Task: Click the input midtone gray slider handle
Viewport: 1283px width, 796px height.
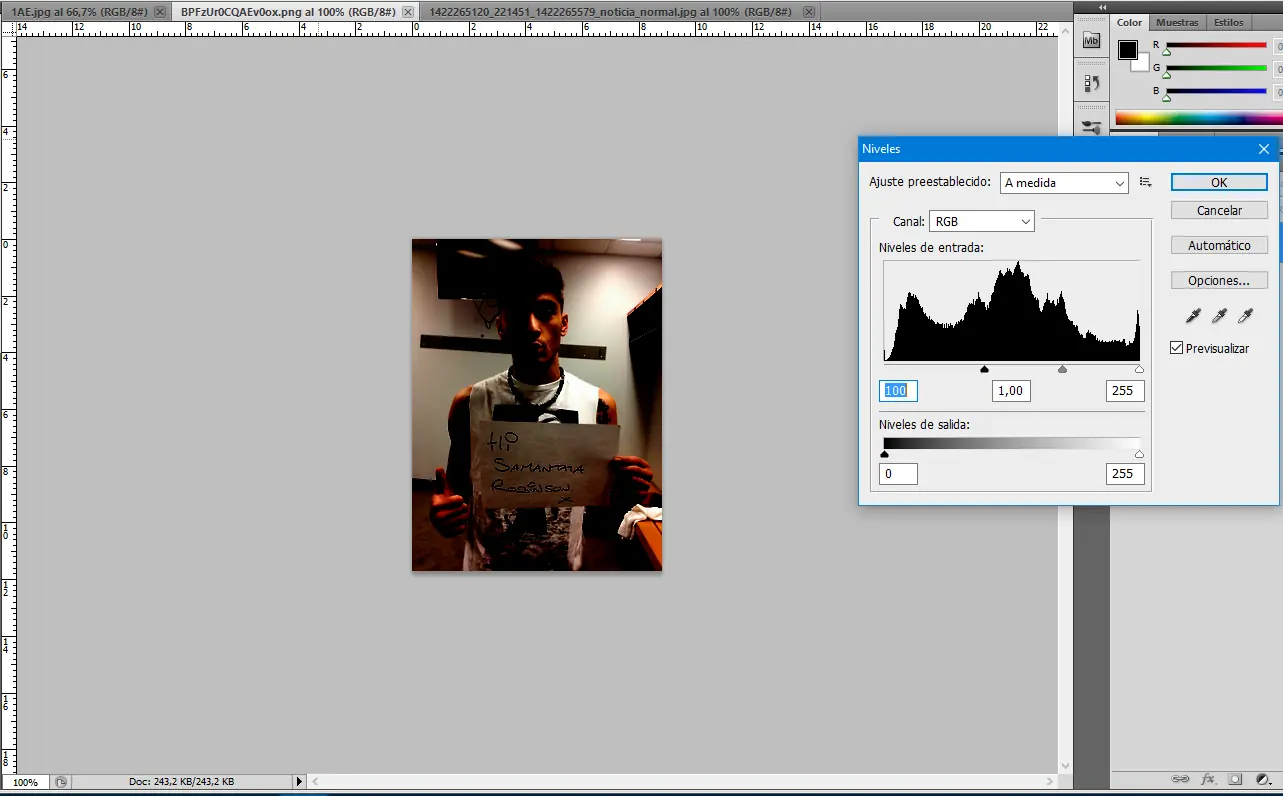Action: coord(1062,369)
